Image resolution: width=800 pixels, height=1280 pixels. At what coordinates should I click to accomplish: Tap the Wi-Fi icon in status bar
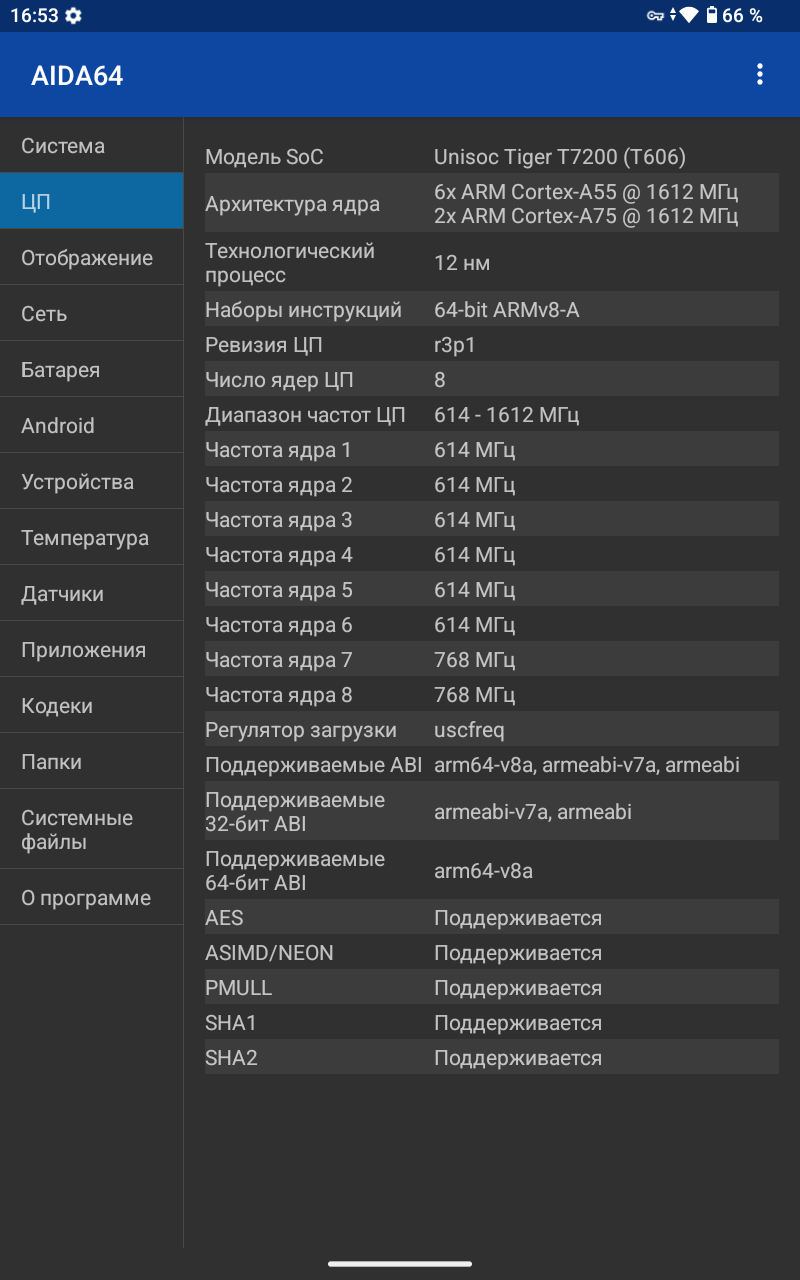(x=688, y=15)
